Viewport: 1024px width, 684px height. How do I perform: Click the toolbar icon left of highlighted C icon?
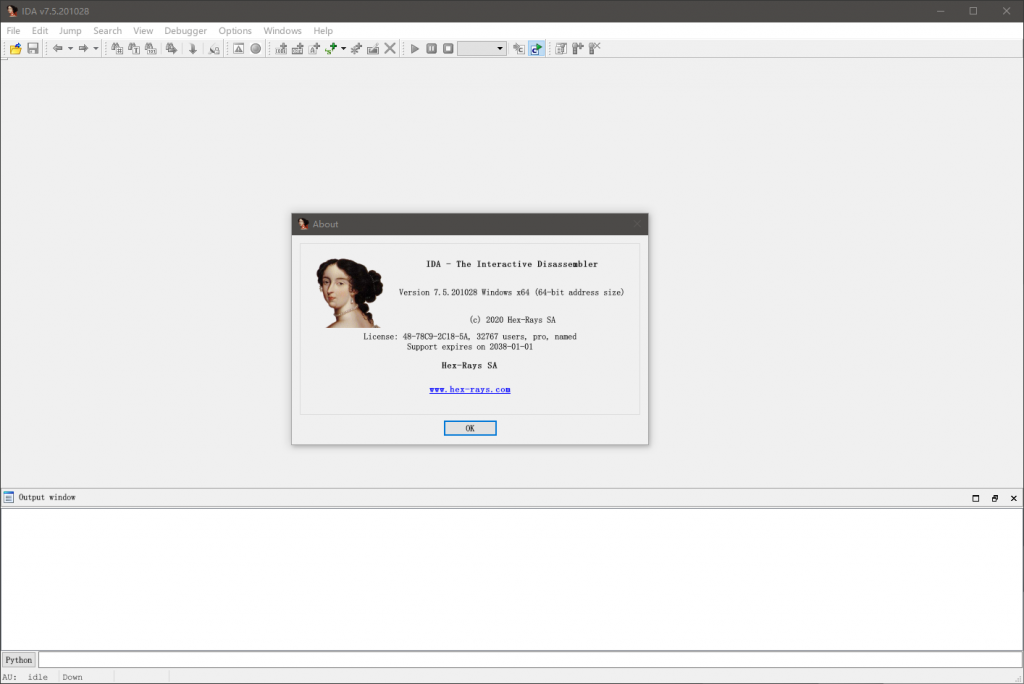pos(519,48)
